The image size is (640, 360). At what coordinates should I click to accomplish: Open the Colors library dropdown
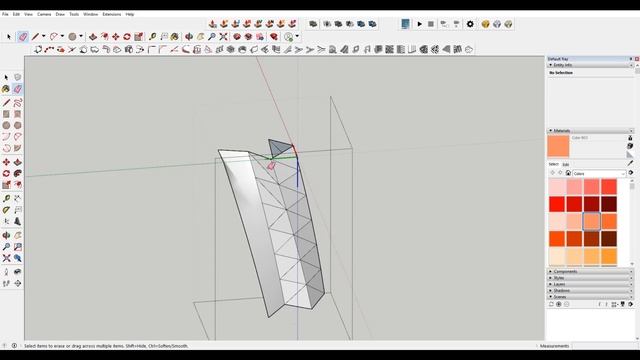(x=599, y=173)
